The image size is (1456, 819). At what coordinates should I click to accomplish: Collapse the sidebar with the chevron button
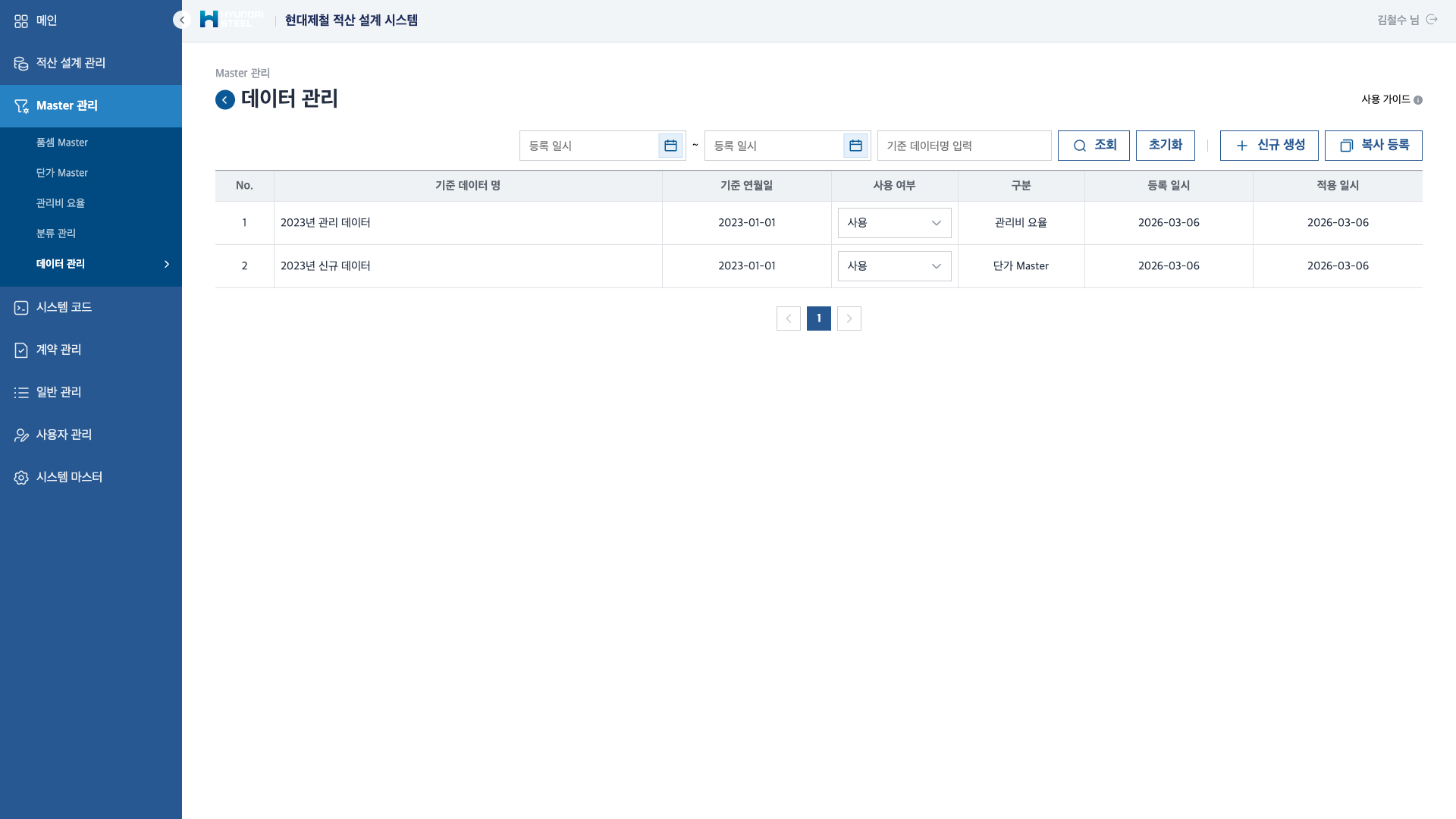click(x=181, y=20)
